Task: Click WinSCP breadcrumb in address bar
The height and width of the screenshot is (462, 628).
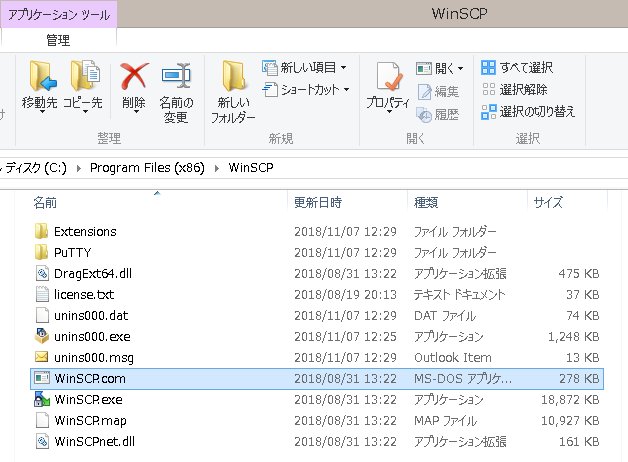Action: (251, 168)
